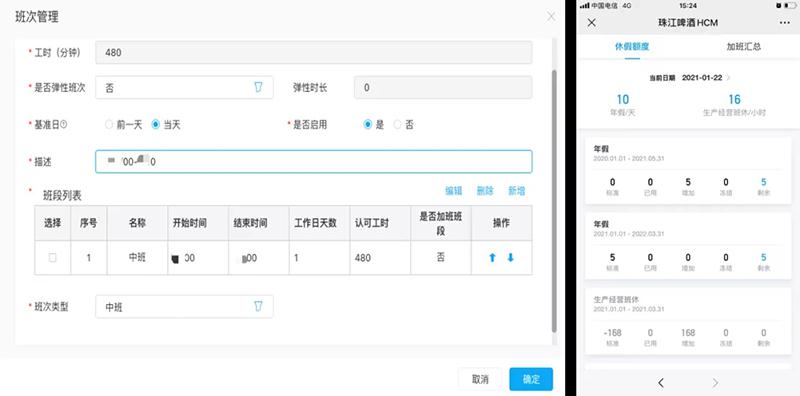Open date picker arrow beside 2021-01-22
Viewport: 800px width, 396px height.
pyautogui.click(x=728, y=78)
